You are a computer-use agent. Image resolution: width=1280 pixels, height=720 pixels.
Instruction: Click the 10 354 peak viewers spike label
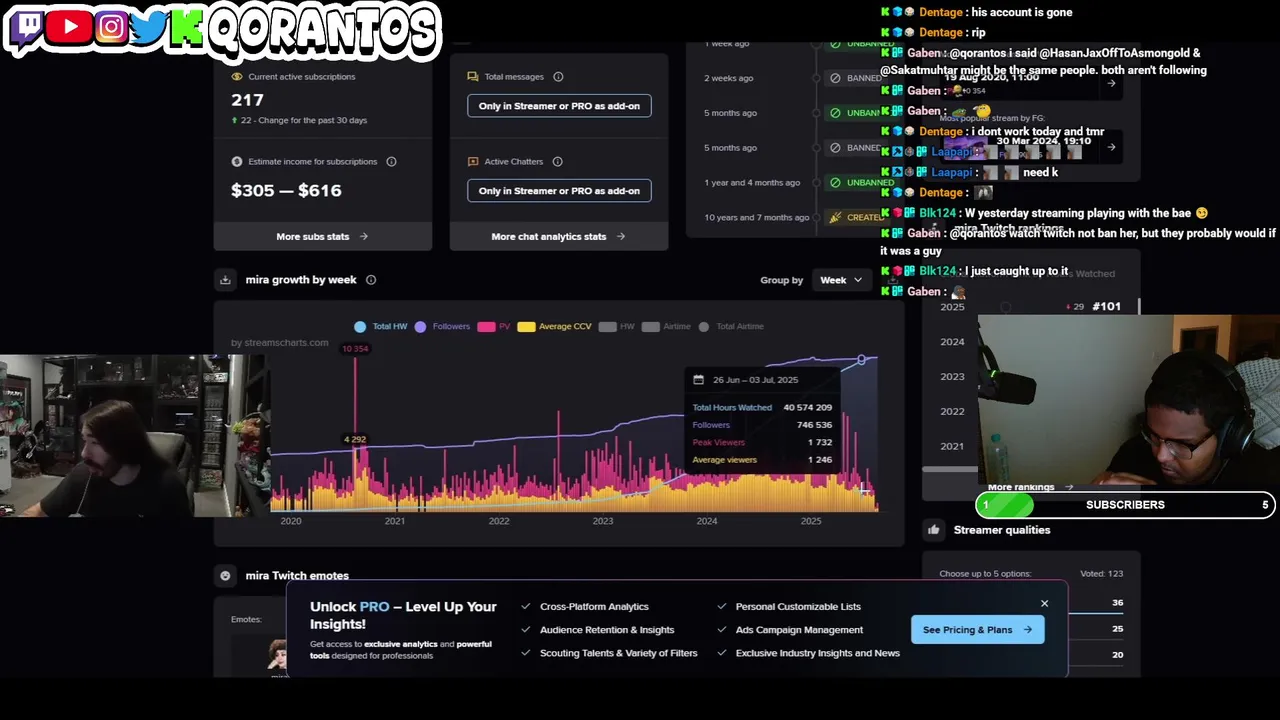(355, 349)
